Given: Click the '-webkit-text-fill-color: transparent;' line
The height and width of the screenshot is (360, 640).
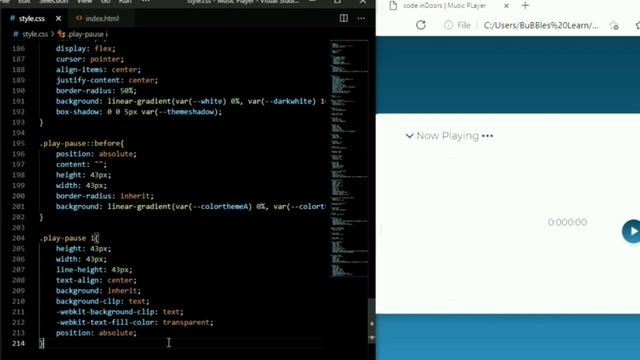Looking at the screenshot, I should click(x=135, y=322).
